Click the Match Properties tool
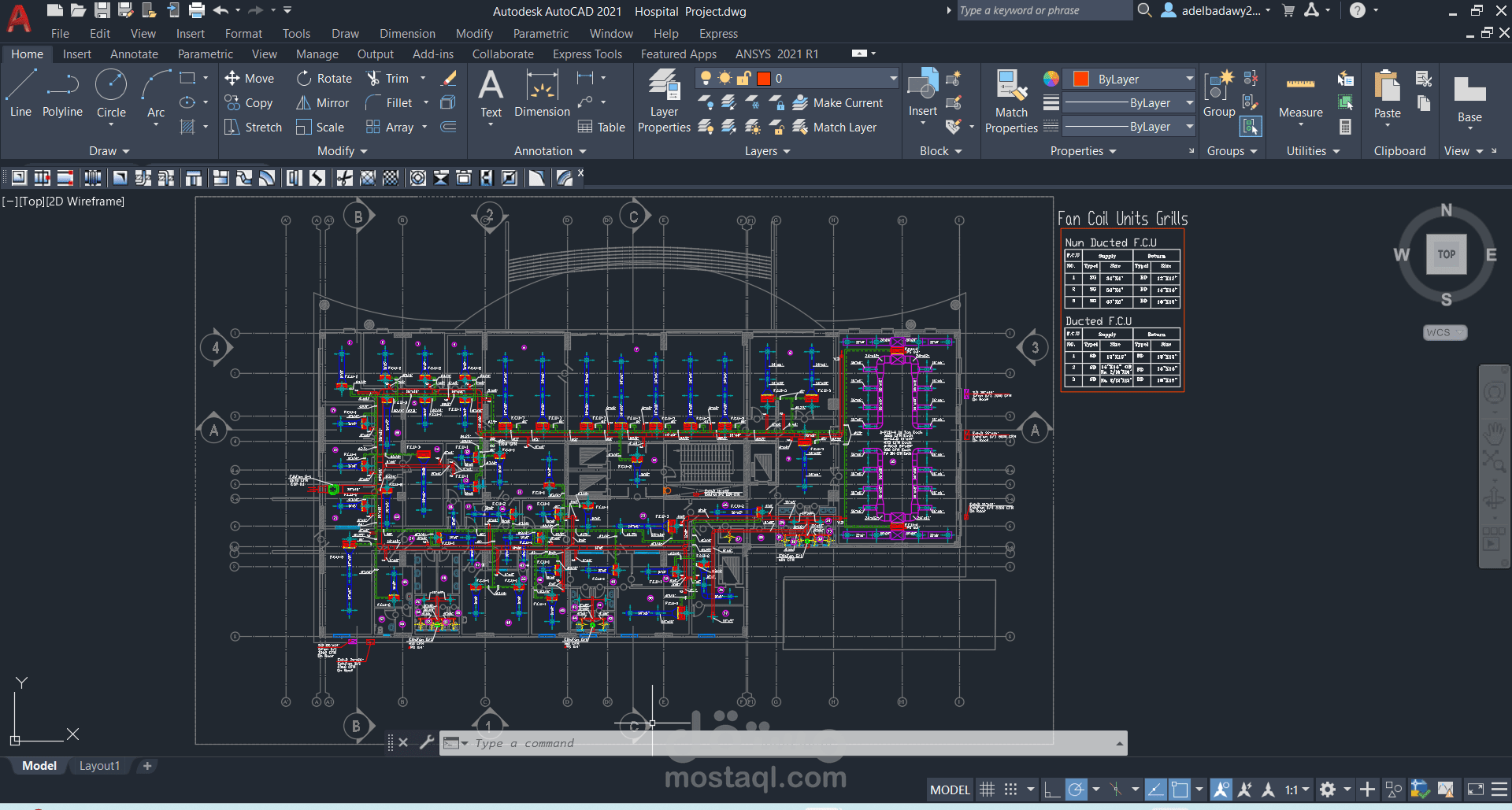Image resolution: width=1512 pixels, height=810 pixels. point(1010,94)
